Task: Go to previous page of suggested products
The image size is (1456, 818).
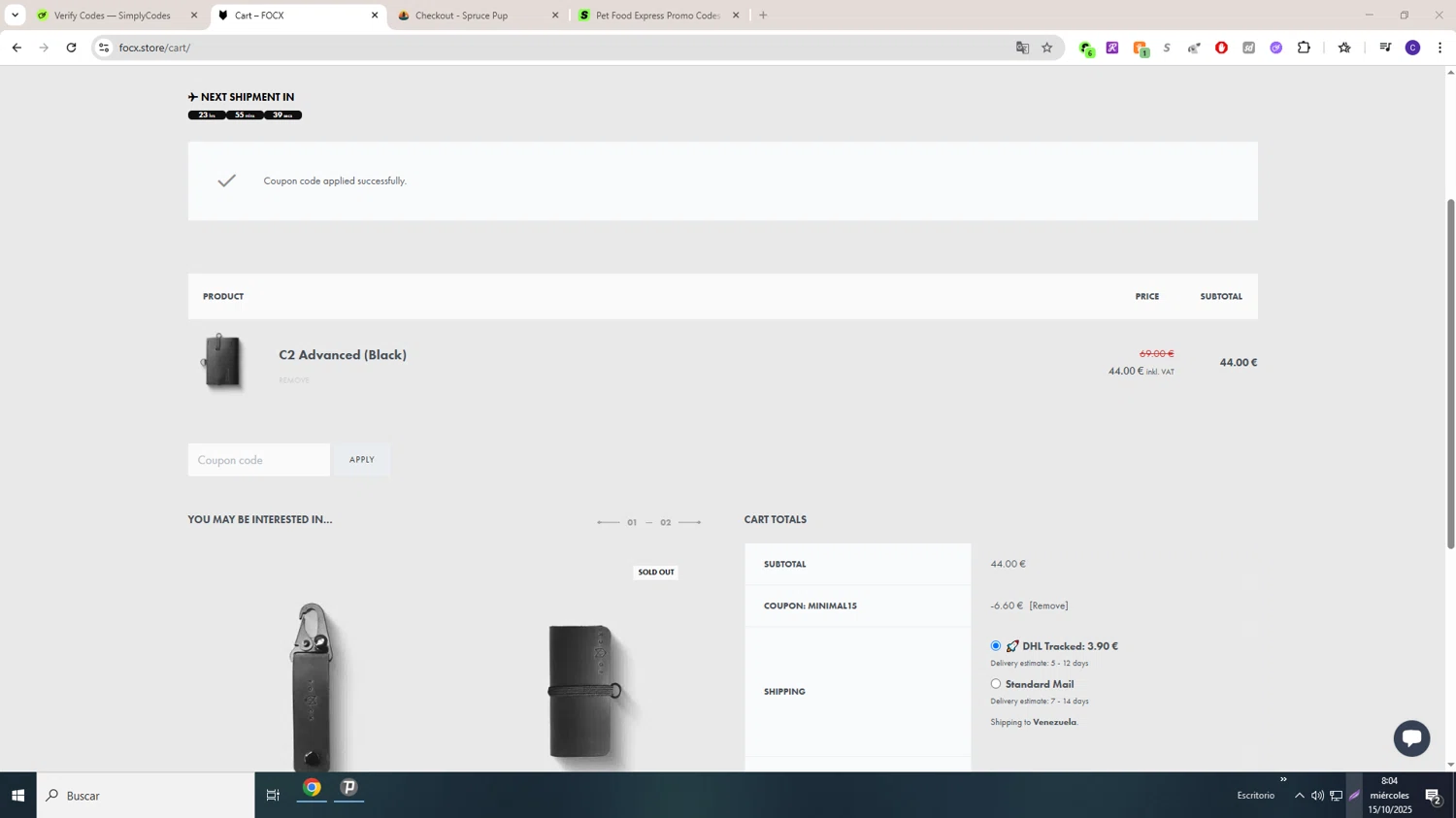Action: (609, 523)
